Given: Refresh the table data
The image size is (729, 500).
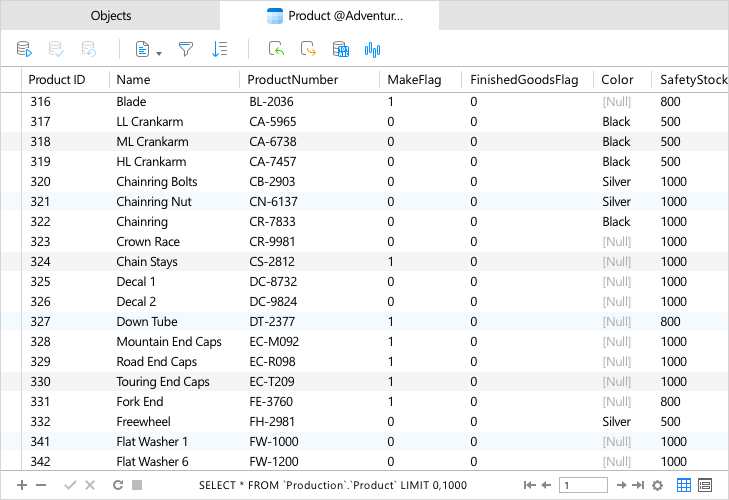Looking at the screenshot, I should pos(118,485).
